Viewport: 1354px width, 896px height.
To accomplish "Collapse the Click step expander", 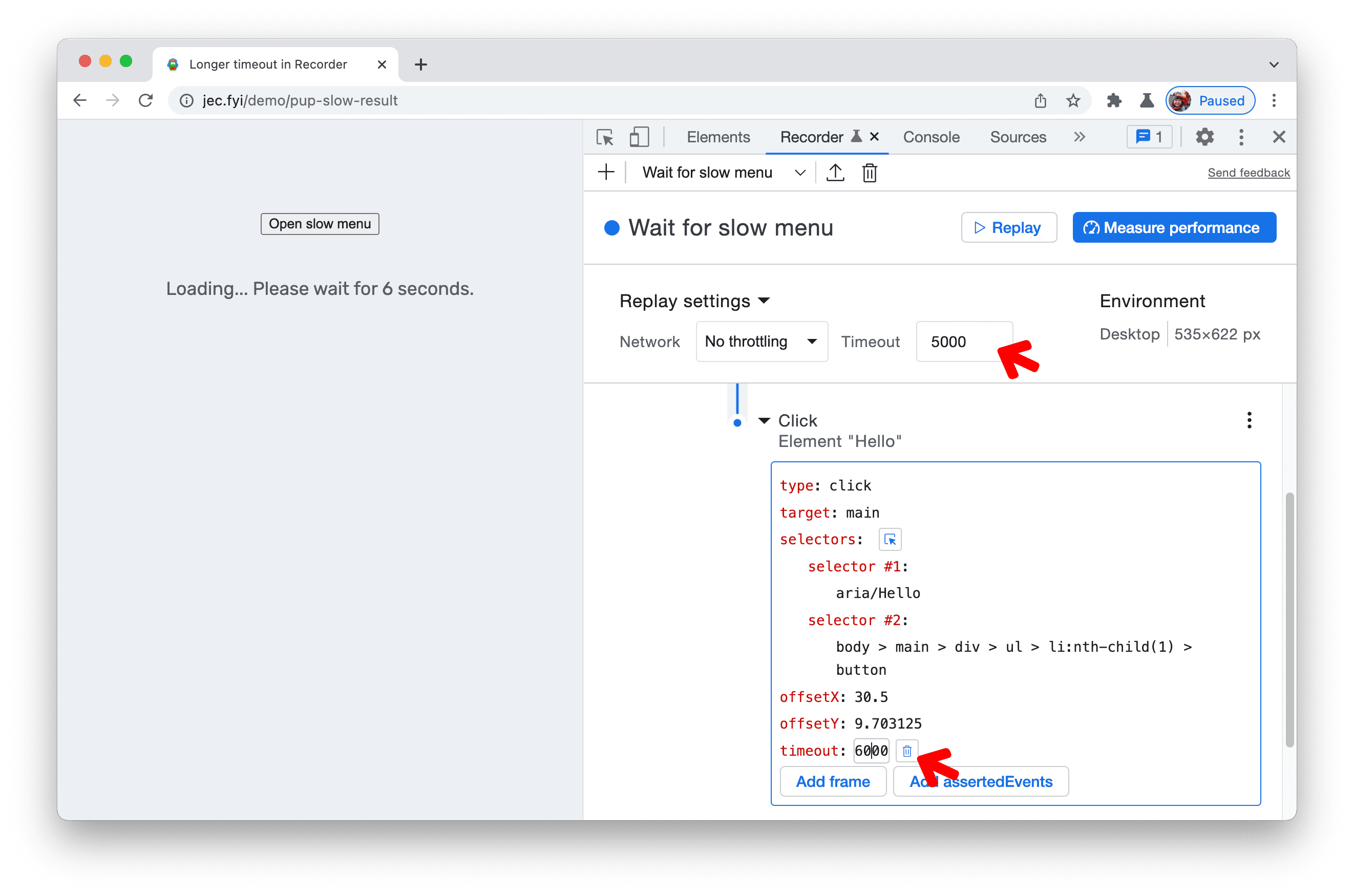I will click(766, 419).
